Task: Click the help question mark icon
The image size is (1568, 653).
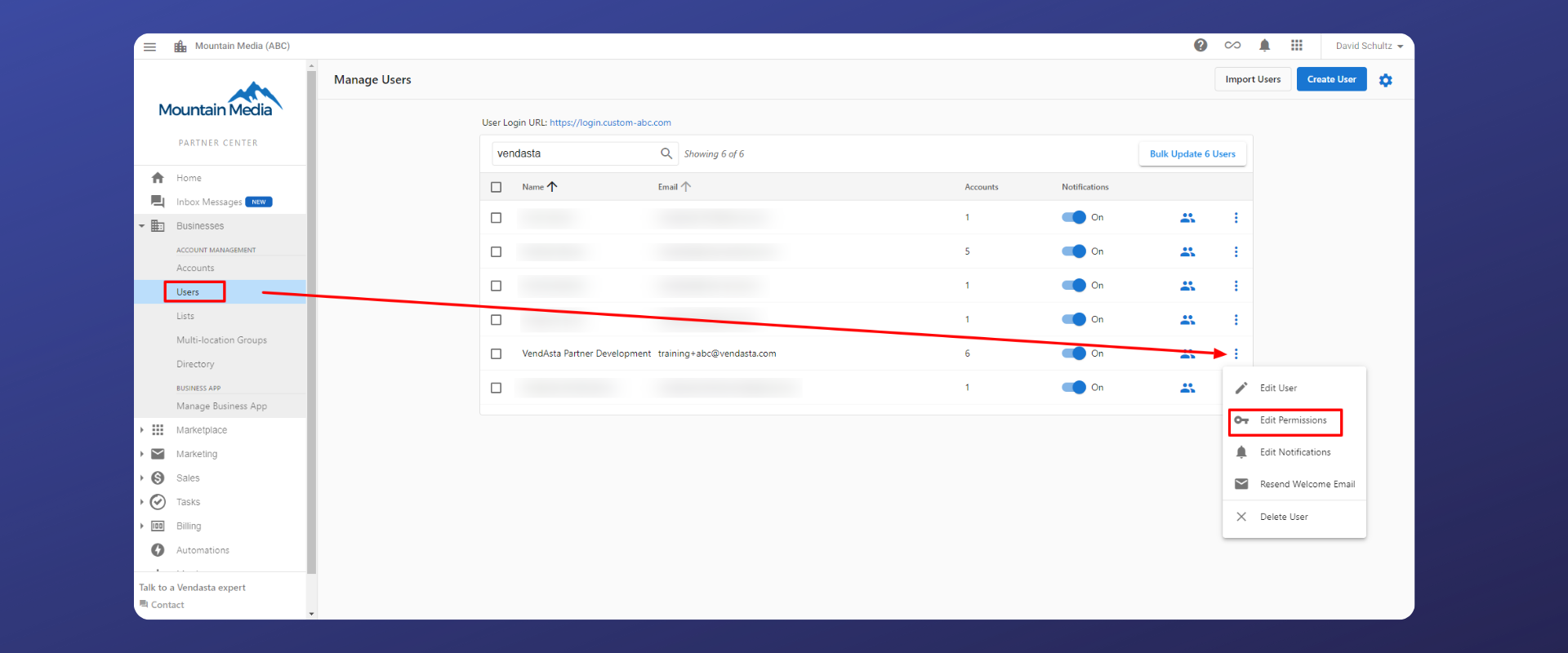Action: (1200, 46)
